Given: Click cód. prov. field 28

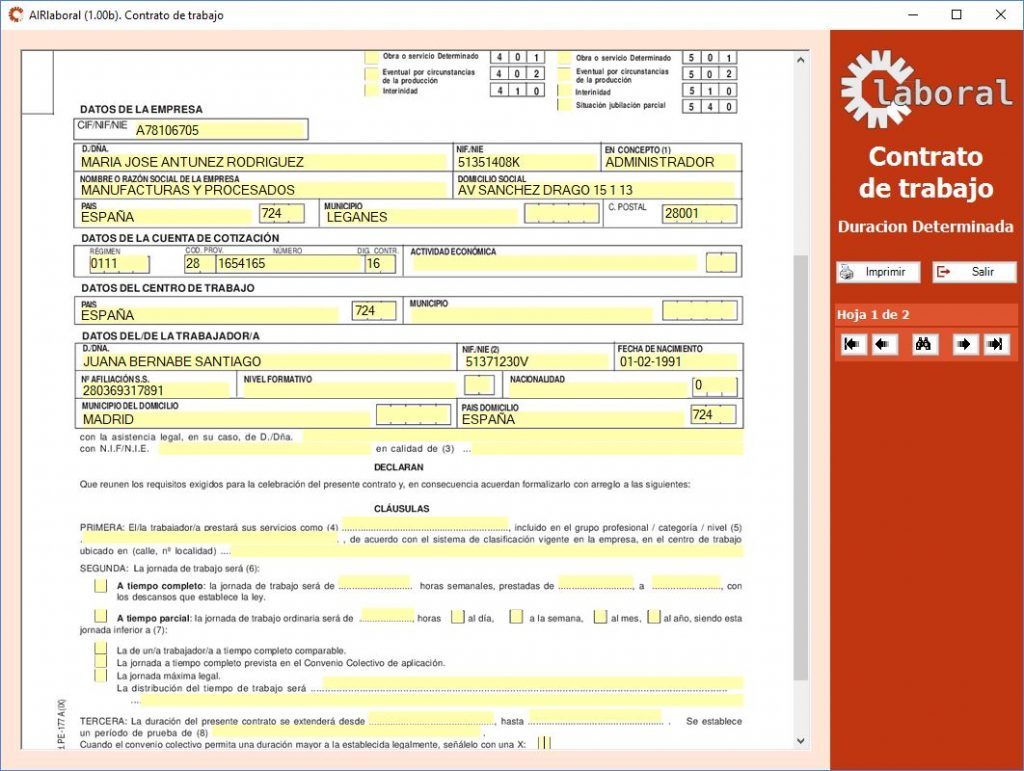Looking at the screenshot, I should click(199, 264).
